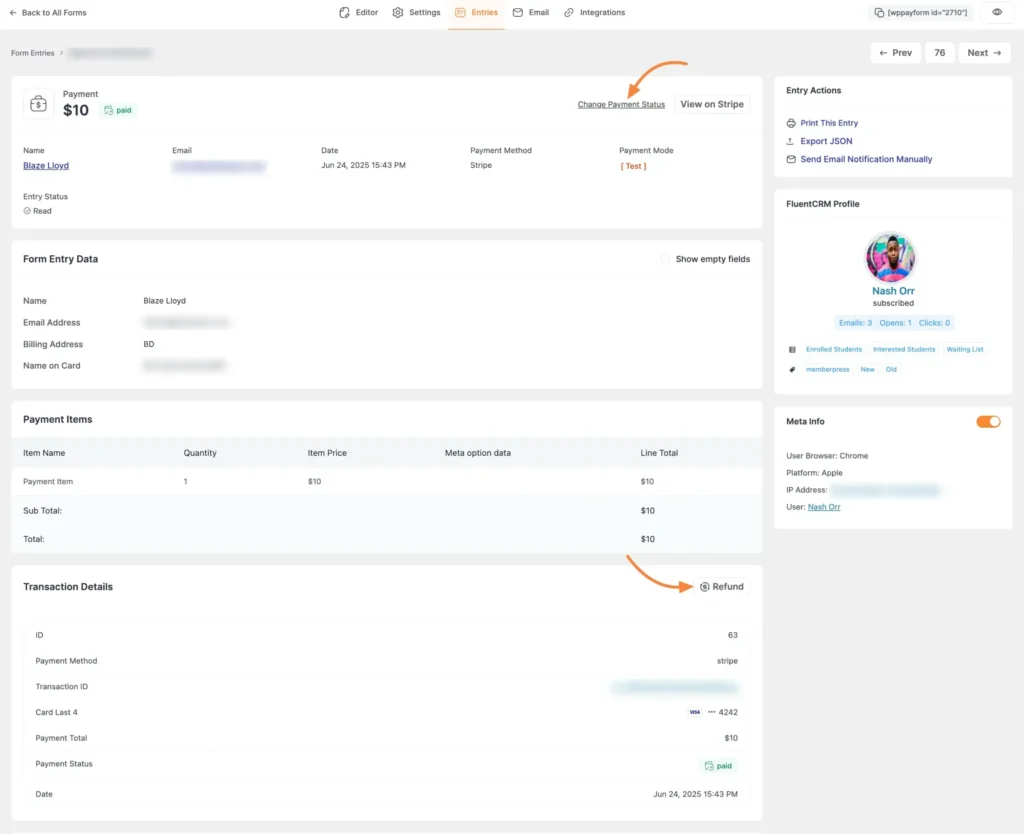The height and width of the screenshot is (834, 1024).
Task: Toggle the Meta Info switch
Action: point(988,422)
